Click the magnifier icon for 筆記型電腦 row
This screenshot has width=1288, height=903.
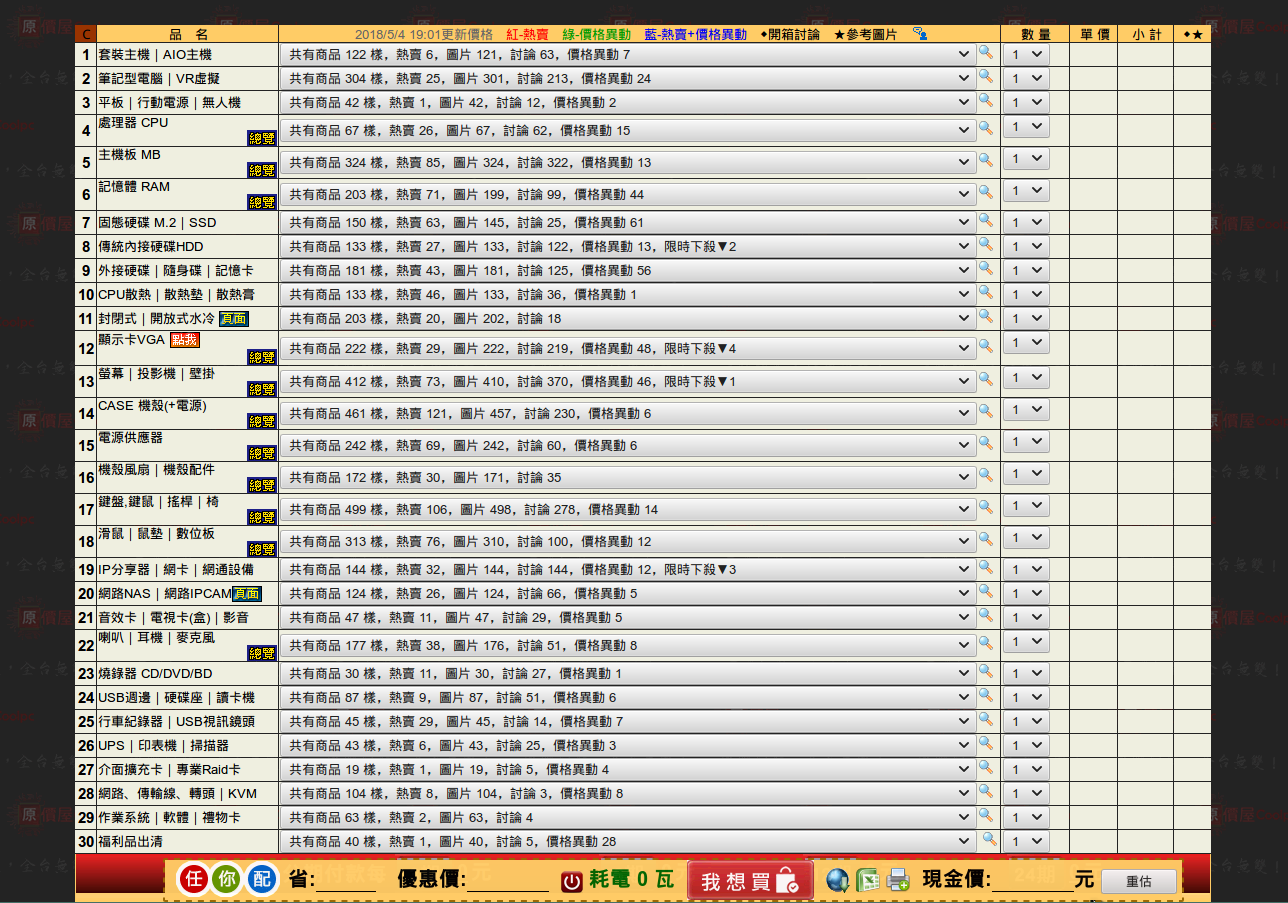click(985, 76)
